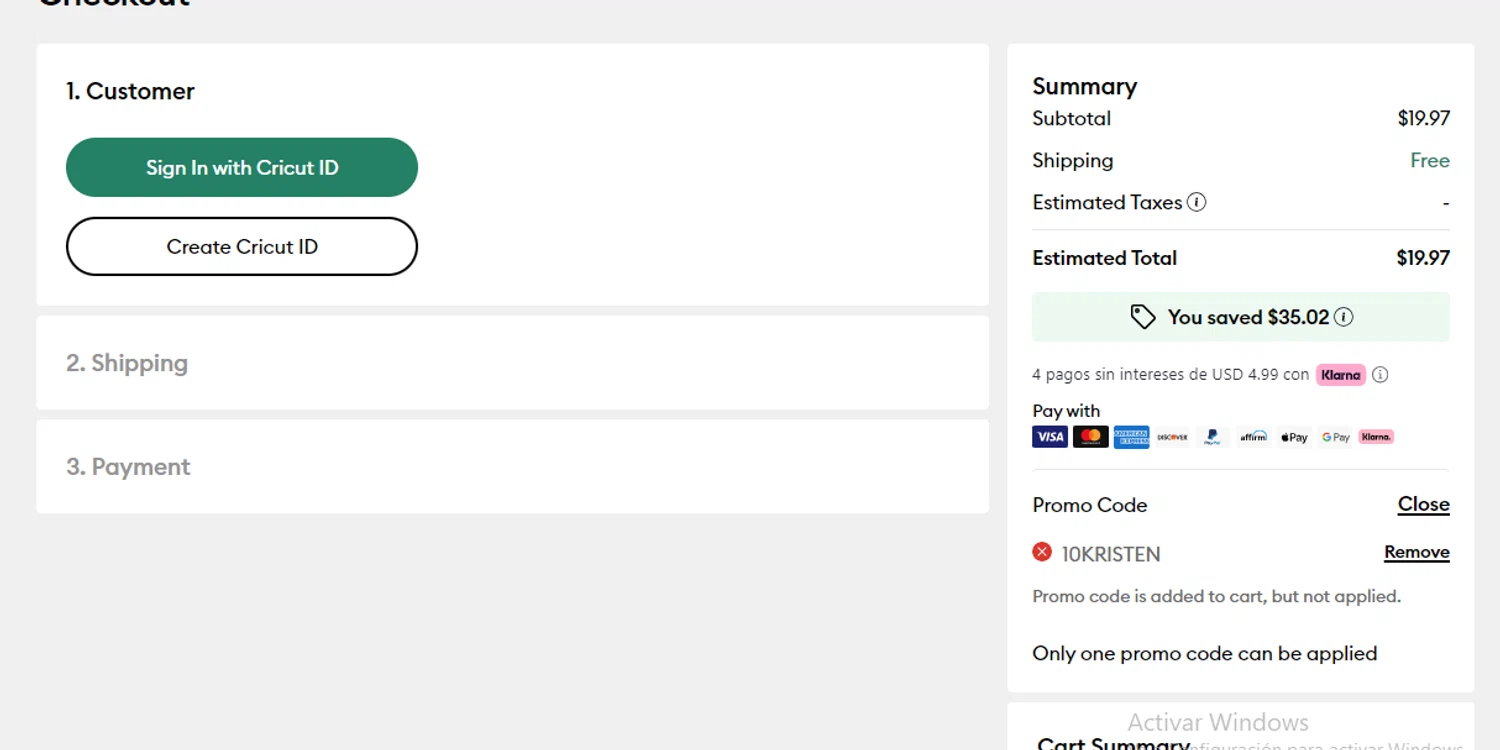Click the Affirm payment icon
The height and width of the screenshot is (750, 1500).
click(x=1254, y=437)
